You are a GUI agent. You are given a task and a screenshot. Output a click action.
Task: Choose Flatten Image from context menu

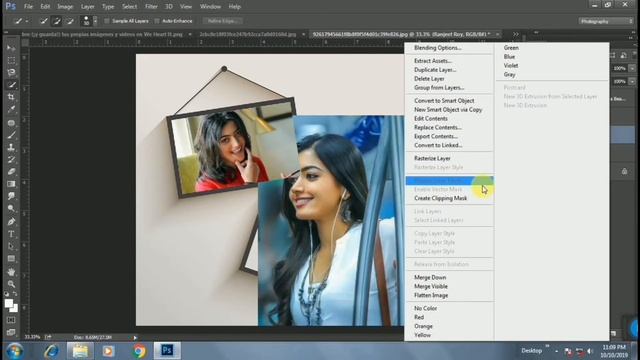pyautogui.click(x=431, y=296)
